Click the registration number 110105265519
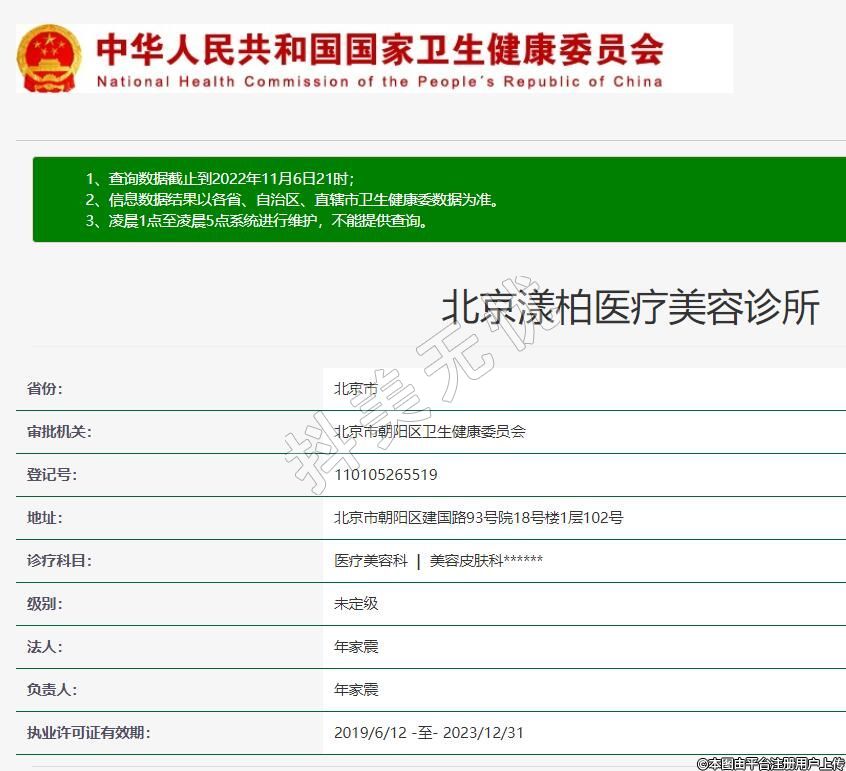This screenshot has height=771, width=846. click(x=385, y=475)
